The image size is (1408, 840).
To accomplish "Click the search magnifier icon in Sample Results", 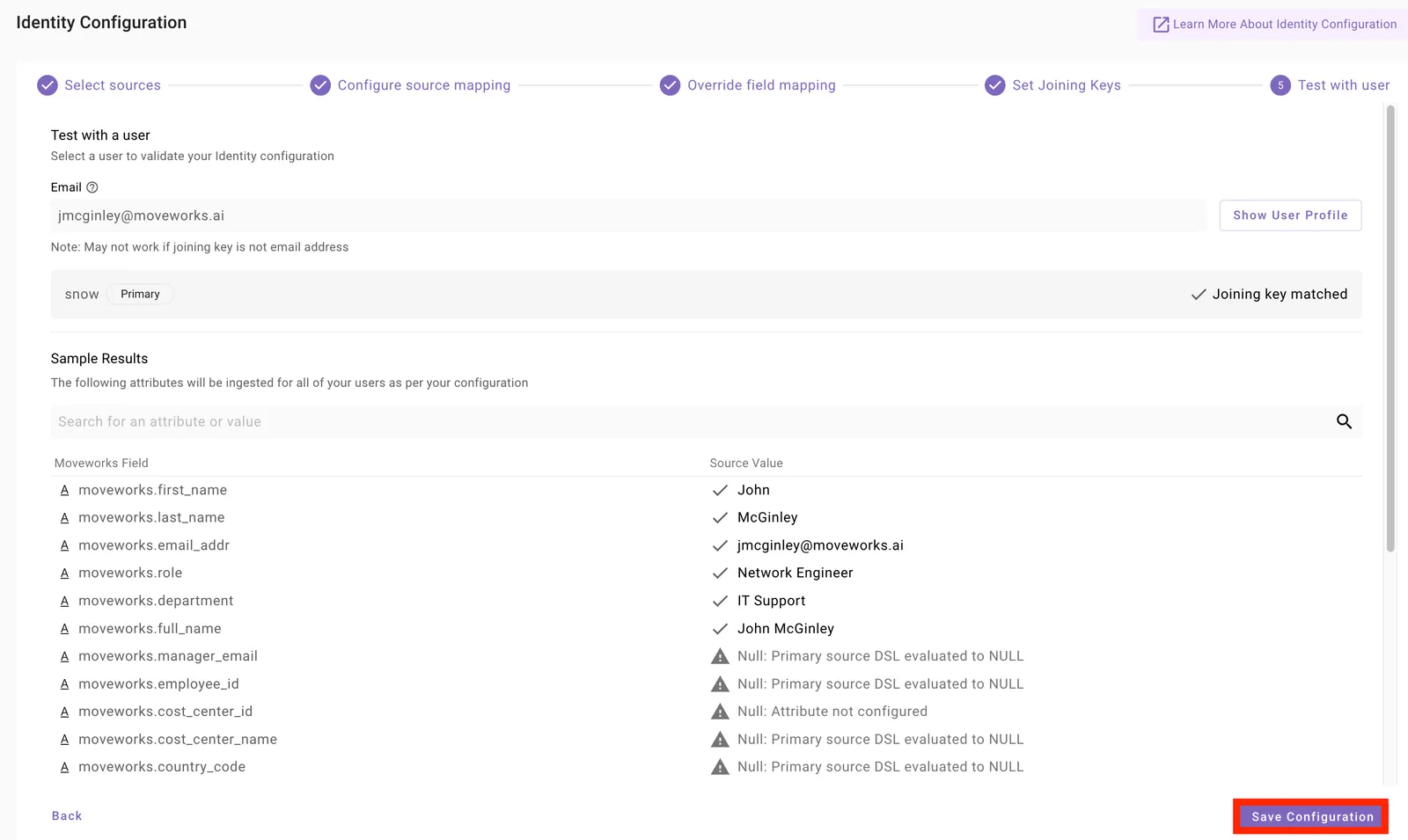I will 1344,421.
